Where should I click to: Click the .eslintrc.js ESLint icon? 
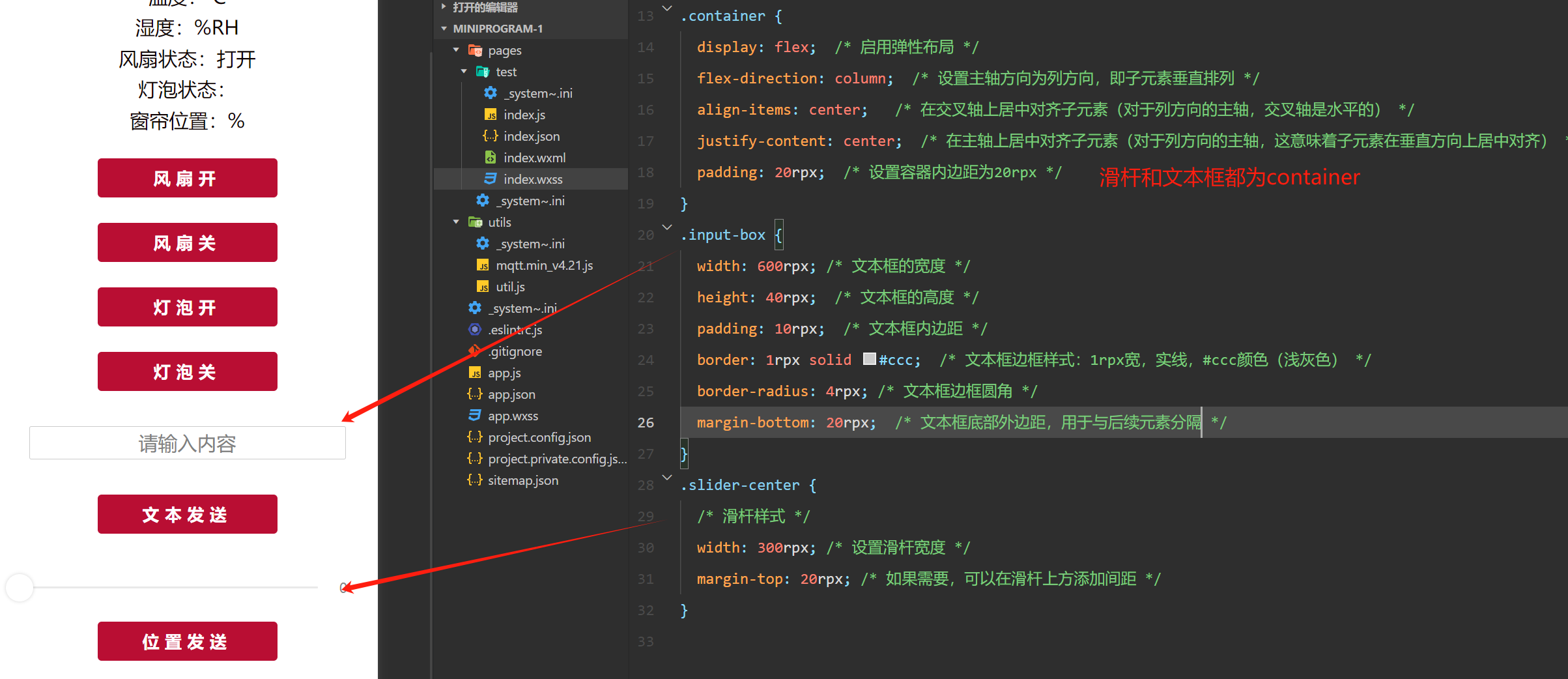475,330
